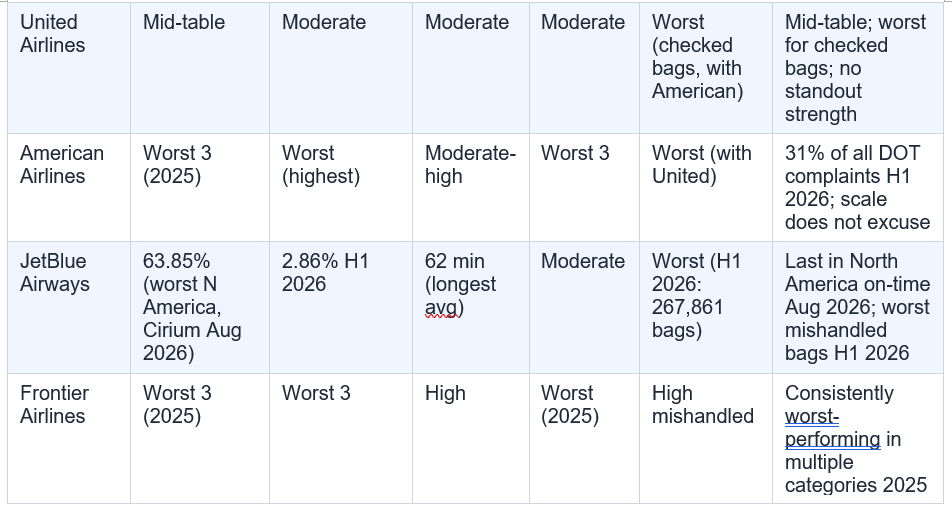Image resolution: width=952 pixels, height=510 pixels.
Task: Click the 'Worst (H1 2026: 267,861 bags)' cell
Action: click(706, 307)
